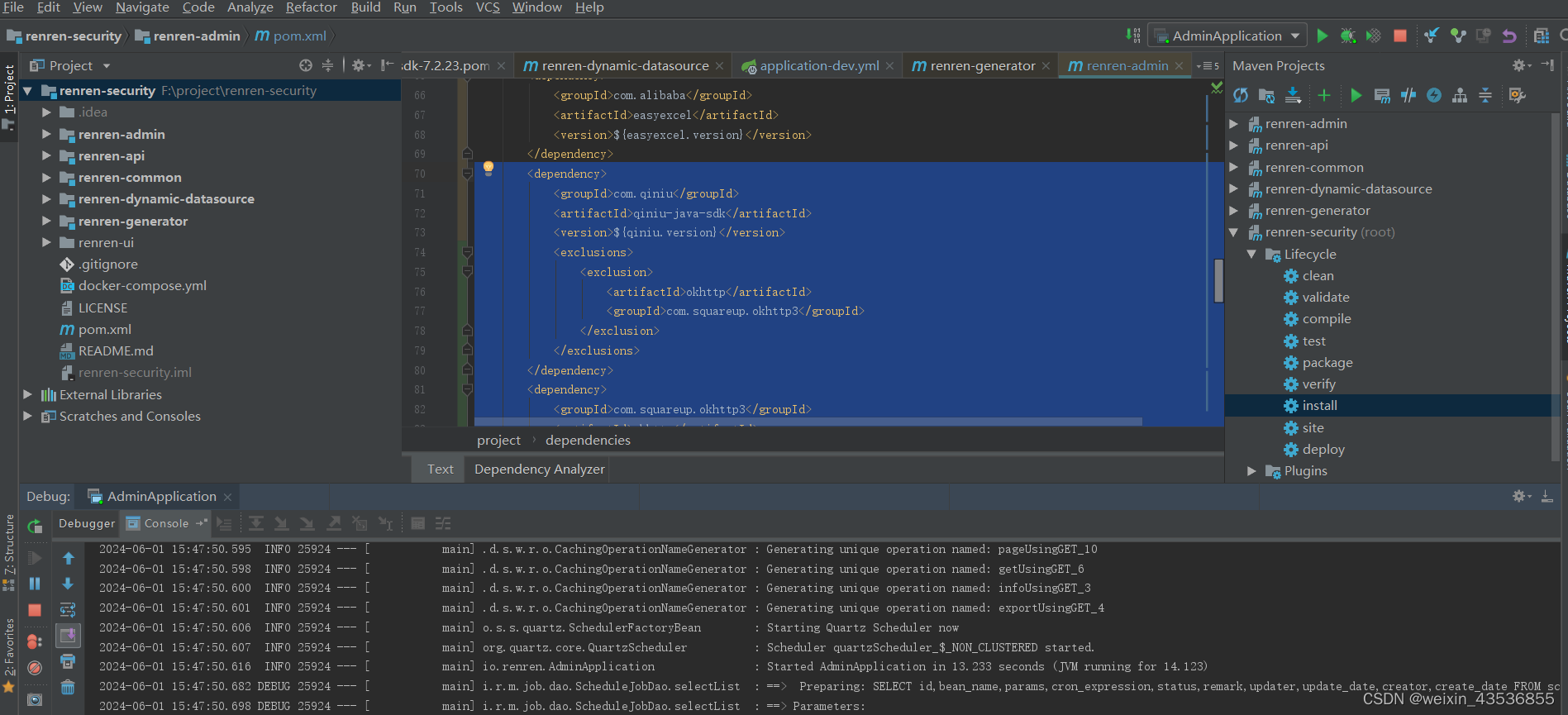The image size is (1568, 715).
Task: Open the Structure side tool window
Action: (x=9, y=551)
